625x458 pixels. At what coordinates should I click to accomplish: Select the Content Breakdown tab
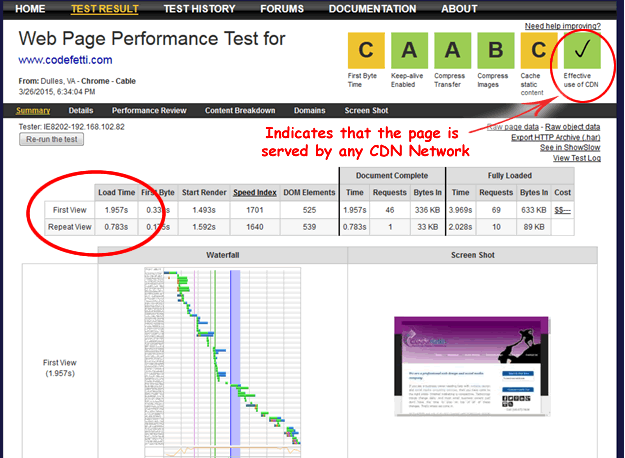[240, 110]
